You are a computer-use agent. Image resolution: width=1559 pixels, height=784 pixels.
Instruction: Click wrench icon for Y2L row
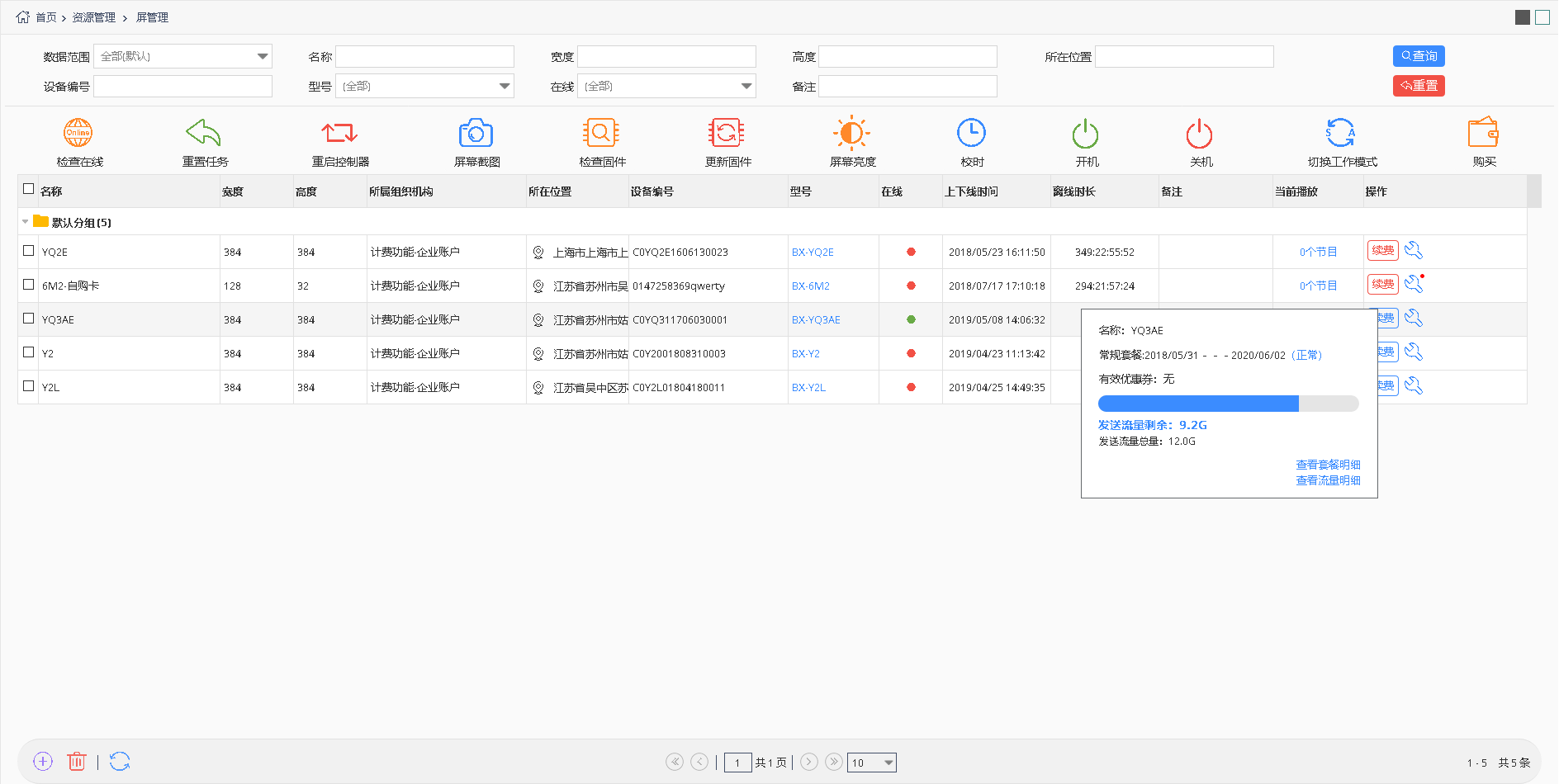pyautogui.click(x=1413, y=385)
